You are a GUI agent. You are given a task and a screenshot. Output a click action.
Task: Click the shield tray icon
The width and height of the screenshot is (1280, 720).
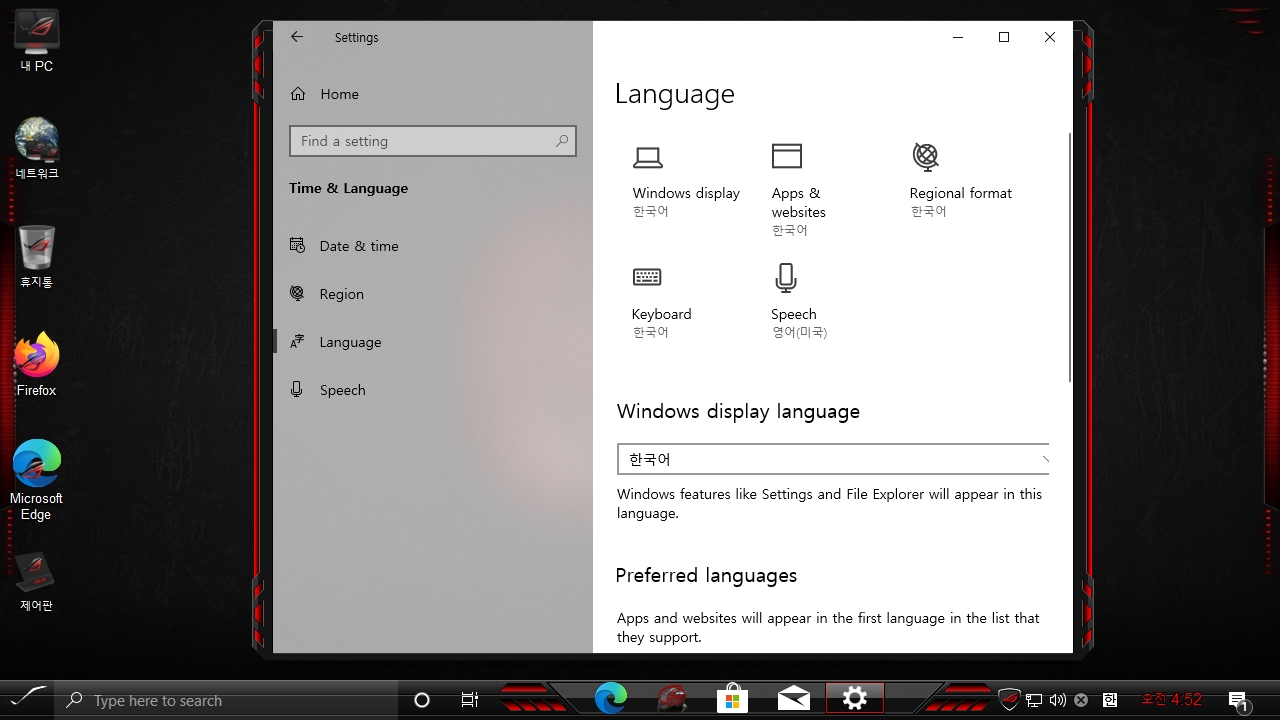click(x=1009, y=700)
